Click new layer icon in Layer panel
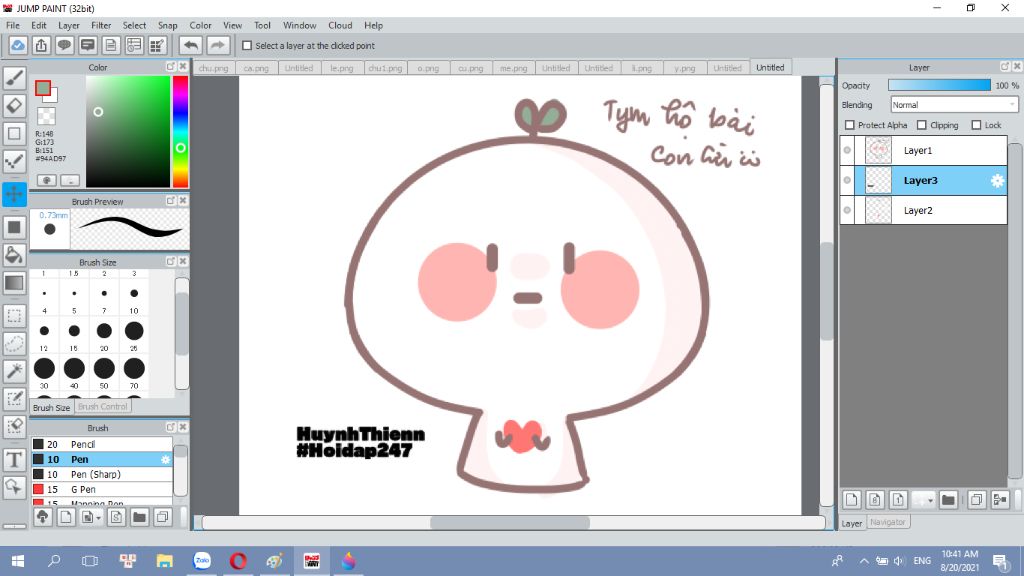The height and width of the screenshot is (576, 1024). [852, 500]
